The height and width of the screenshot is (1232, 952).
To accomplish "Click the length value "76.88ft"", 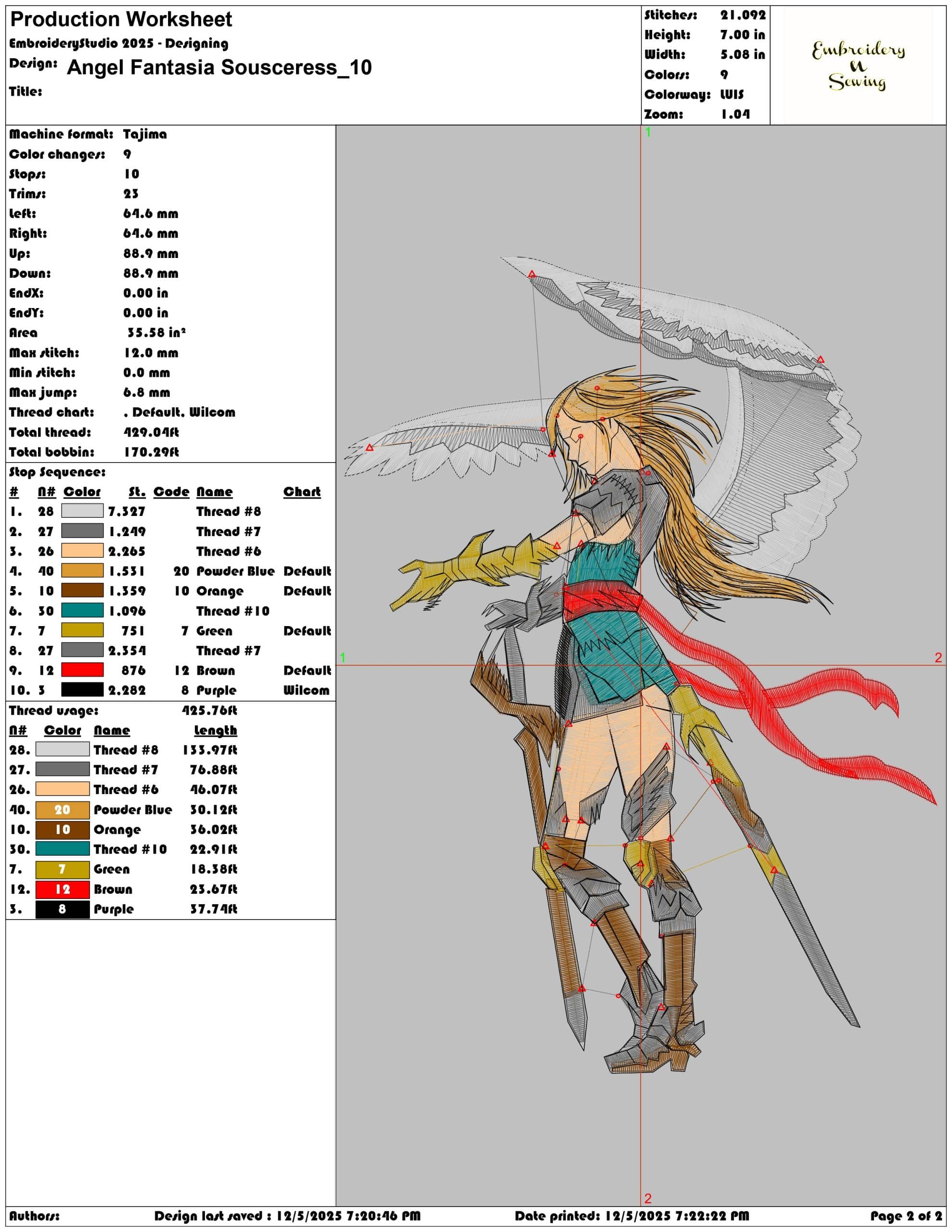I will (214, 770).
